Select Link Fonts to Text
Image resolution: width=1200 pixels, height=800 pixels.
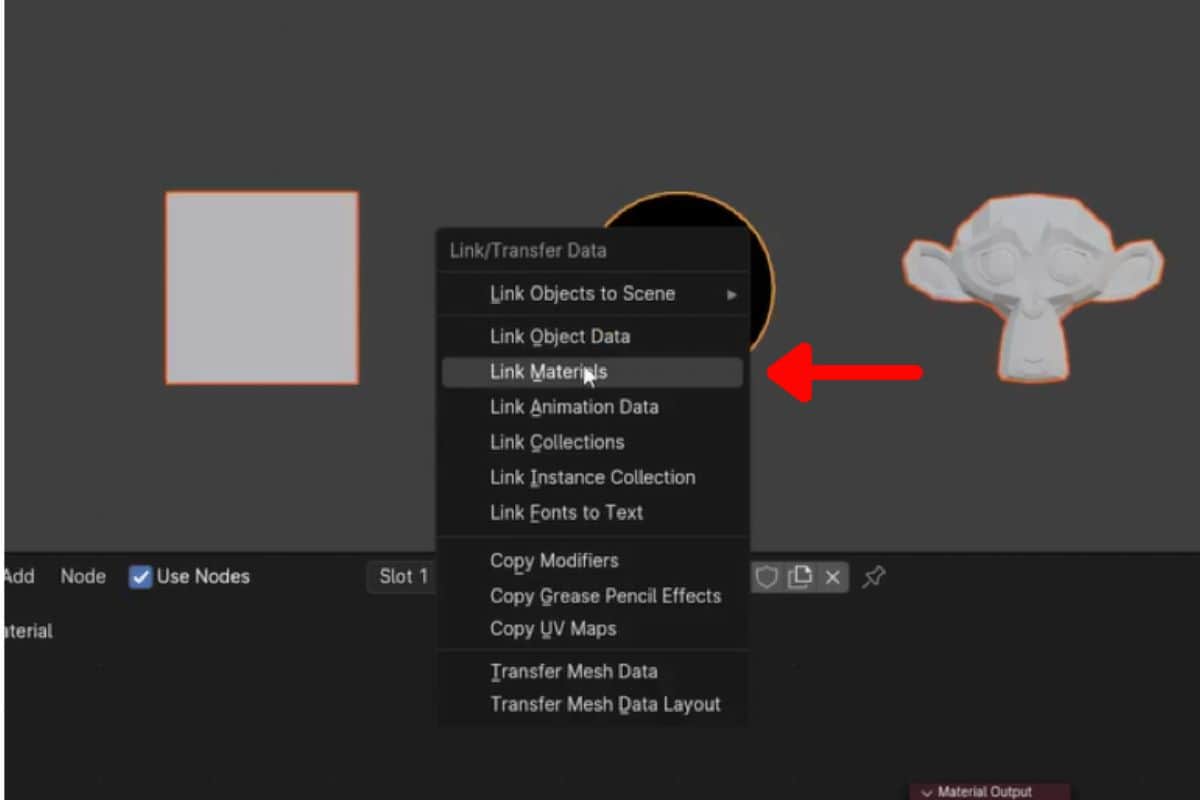(566, 512)
